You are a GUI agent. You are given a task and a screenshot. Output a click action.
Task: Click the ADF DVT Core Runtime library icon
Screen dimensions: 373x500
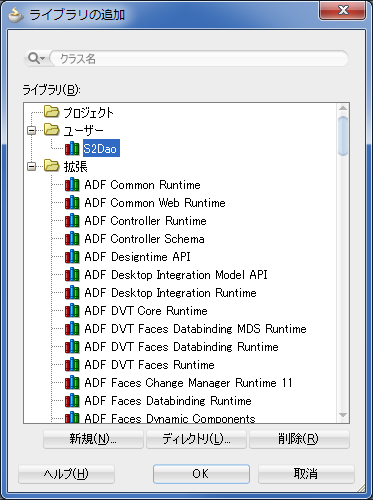(x=72, y=311)
